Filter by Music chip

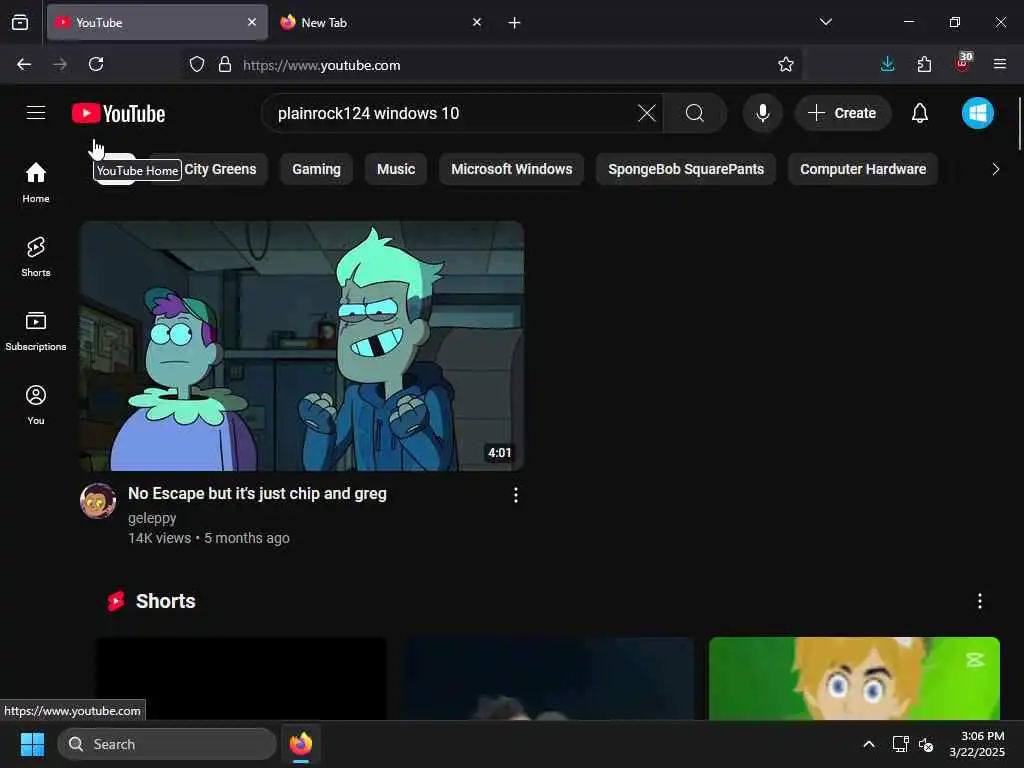point(396,169)
